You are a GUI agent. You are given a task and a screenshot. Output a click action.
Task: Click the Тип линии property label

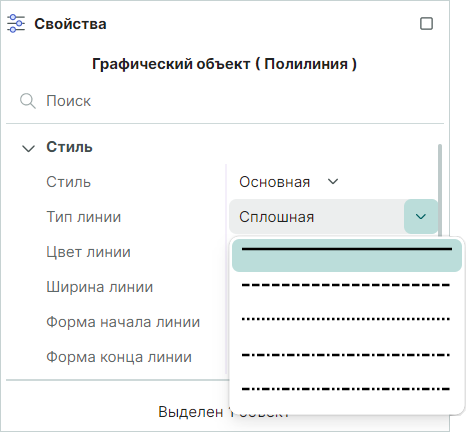pos(83,217)
